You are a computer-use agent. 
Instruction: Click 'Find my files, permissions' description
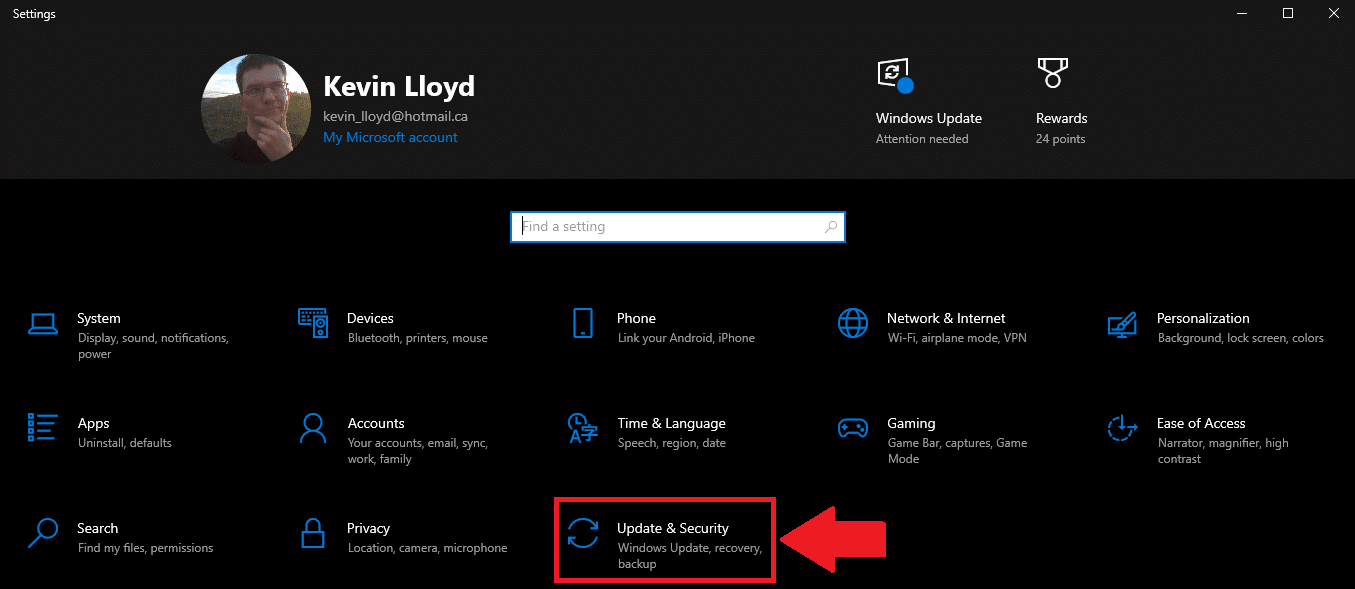pos(145,548)
